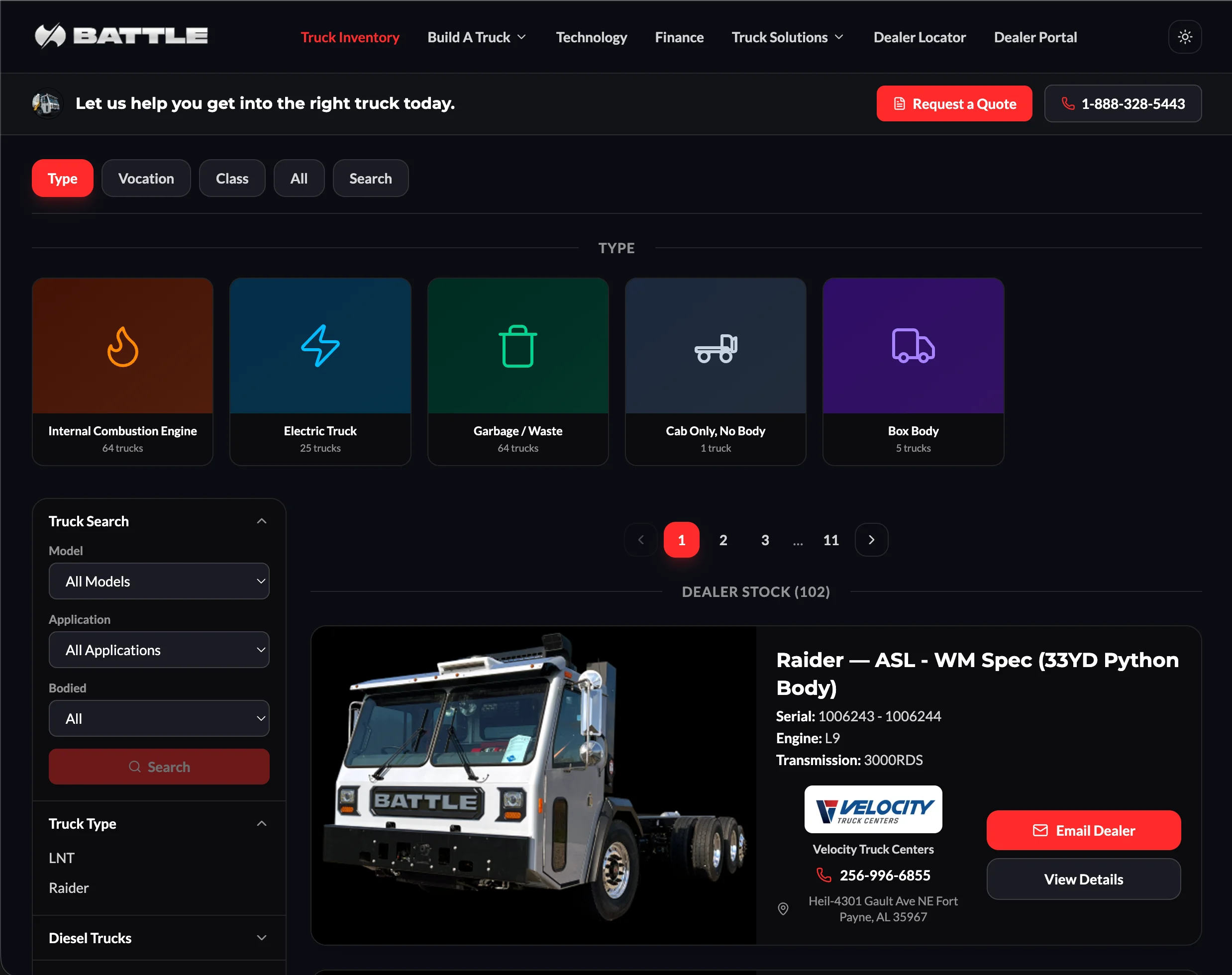Select Raider truck type
The width and height of the screenshot is (1232, 975).
click(x=69, y=887)
